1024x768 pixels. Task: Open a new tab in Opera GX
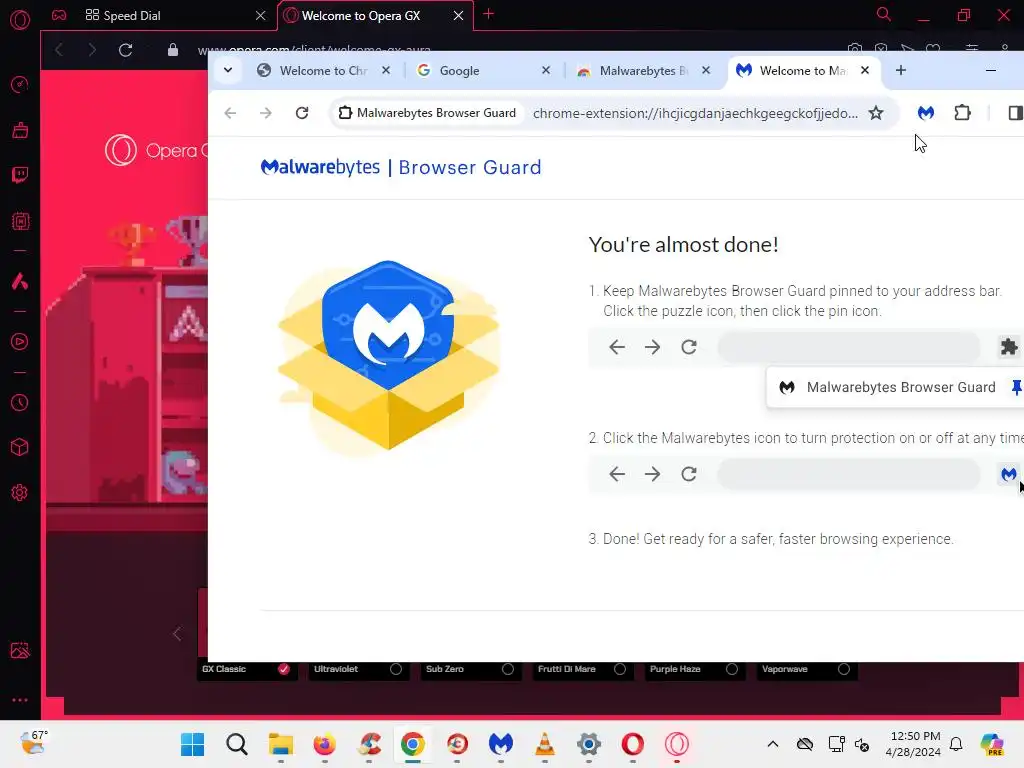pos(488,14)
